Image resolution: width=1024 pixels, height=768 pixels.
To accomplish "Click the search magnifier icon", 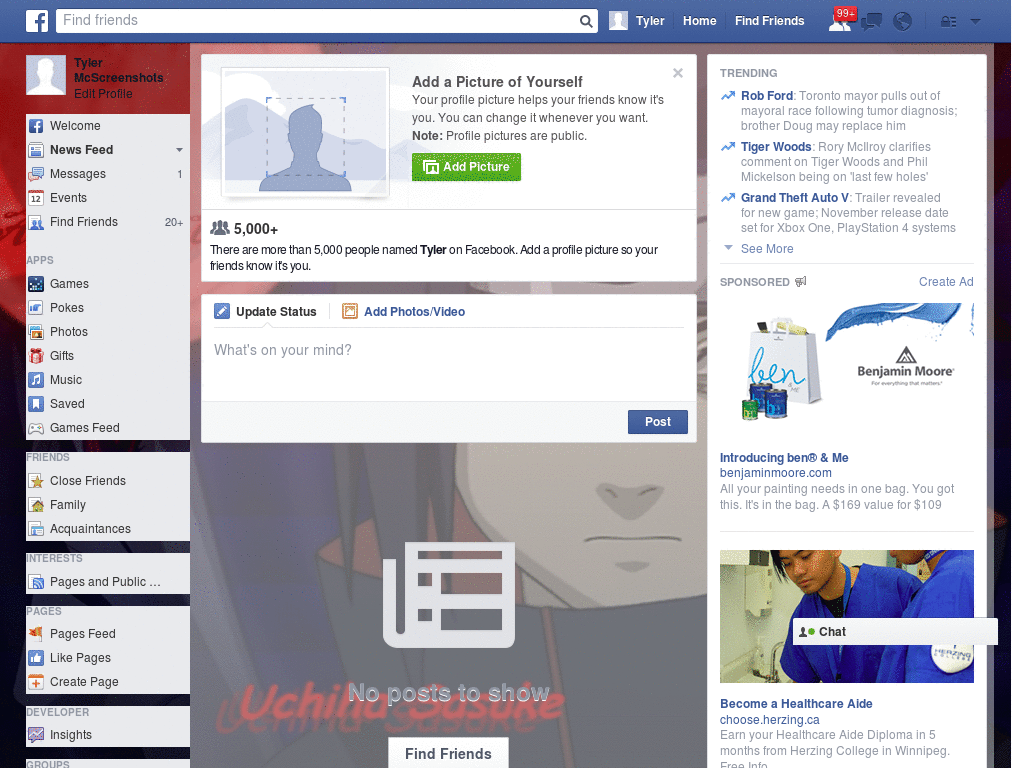I will [586, 21].
